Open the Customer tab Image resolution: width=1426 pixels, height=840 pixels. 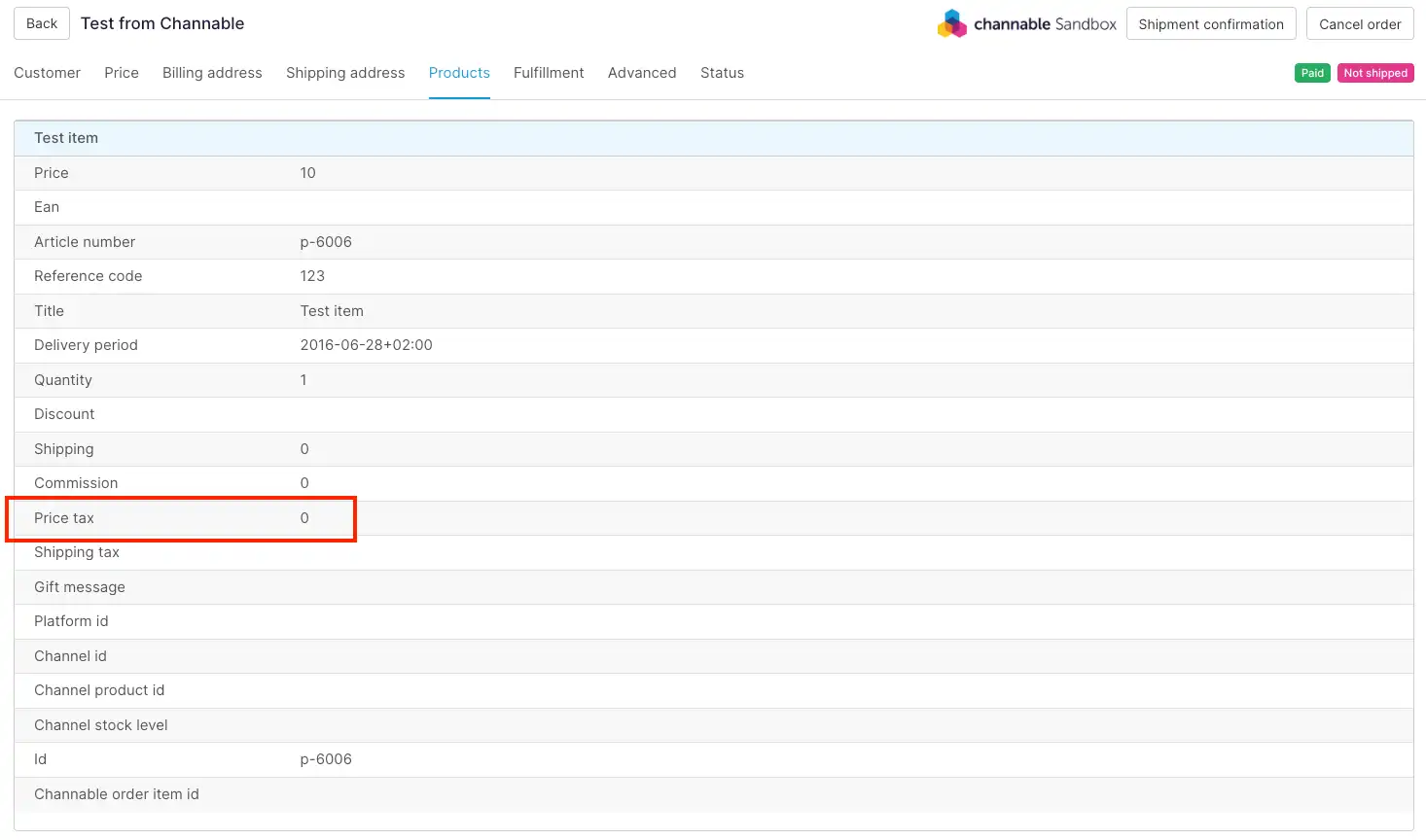click(x=47, y=73)
